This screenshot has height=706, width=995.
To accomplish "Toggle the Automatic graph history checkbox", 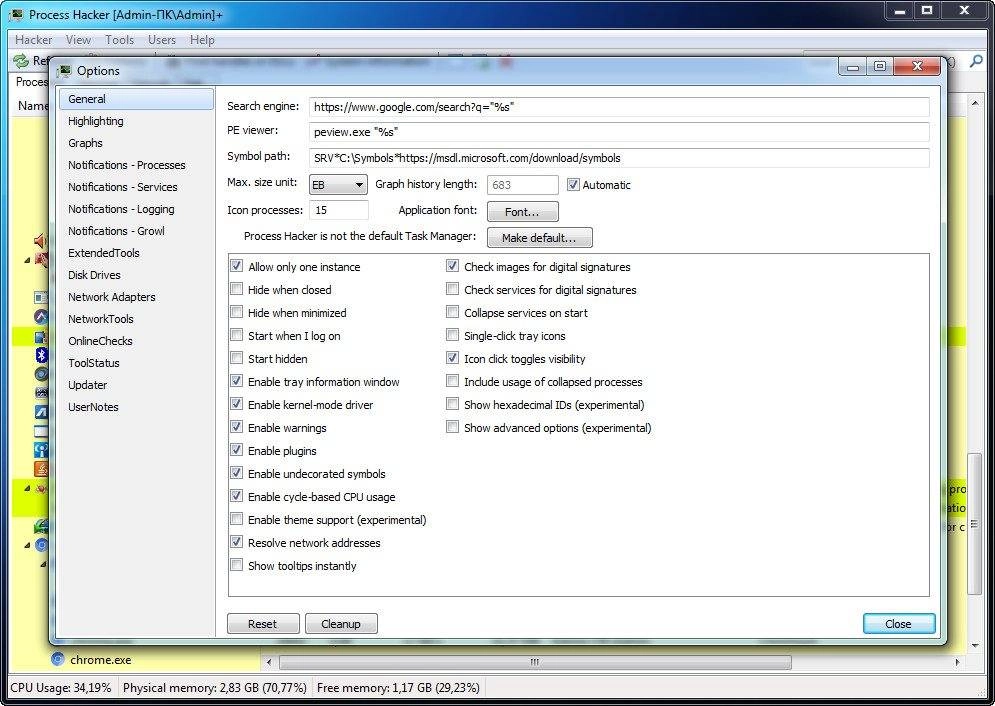I will click(x=573, y=185).
